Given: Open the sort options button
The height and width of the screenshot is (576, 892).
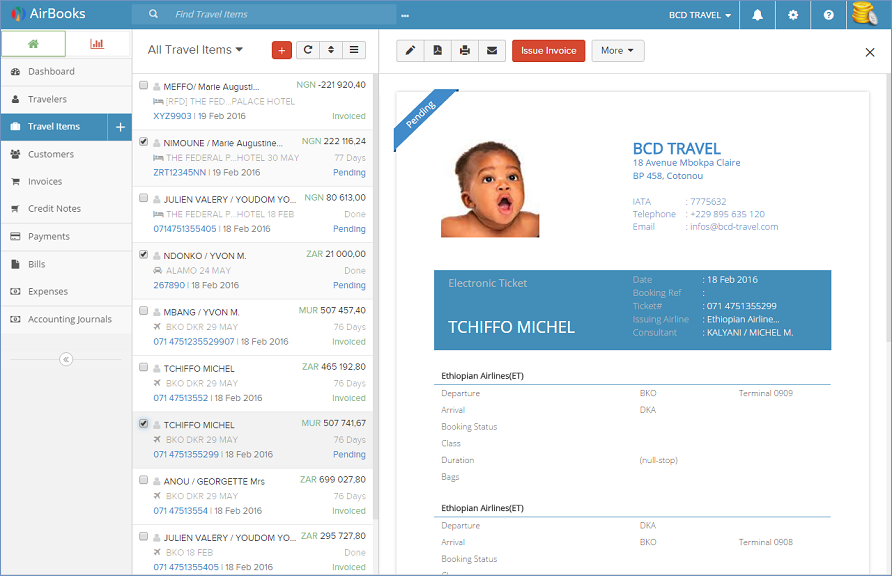Looking at the screenshot, I should coord(331,50).
